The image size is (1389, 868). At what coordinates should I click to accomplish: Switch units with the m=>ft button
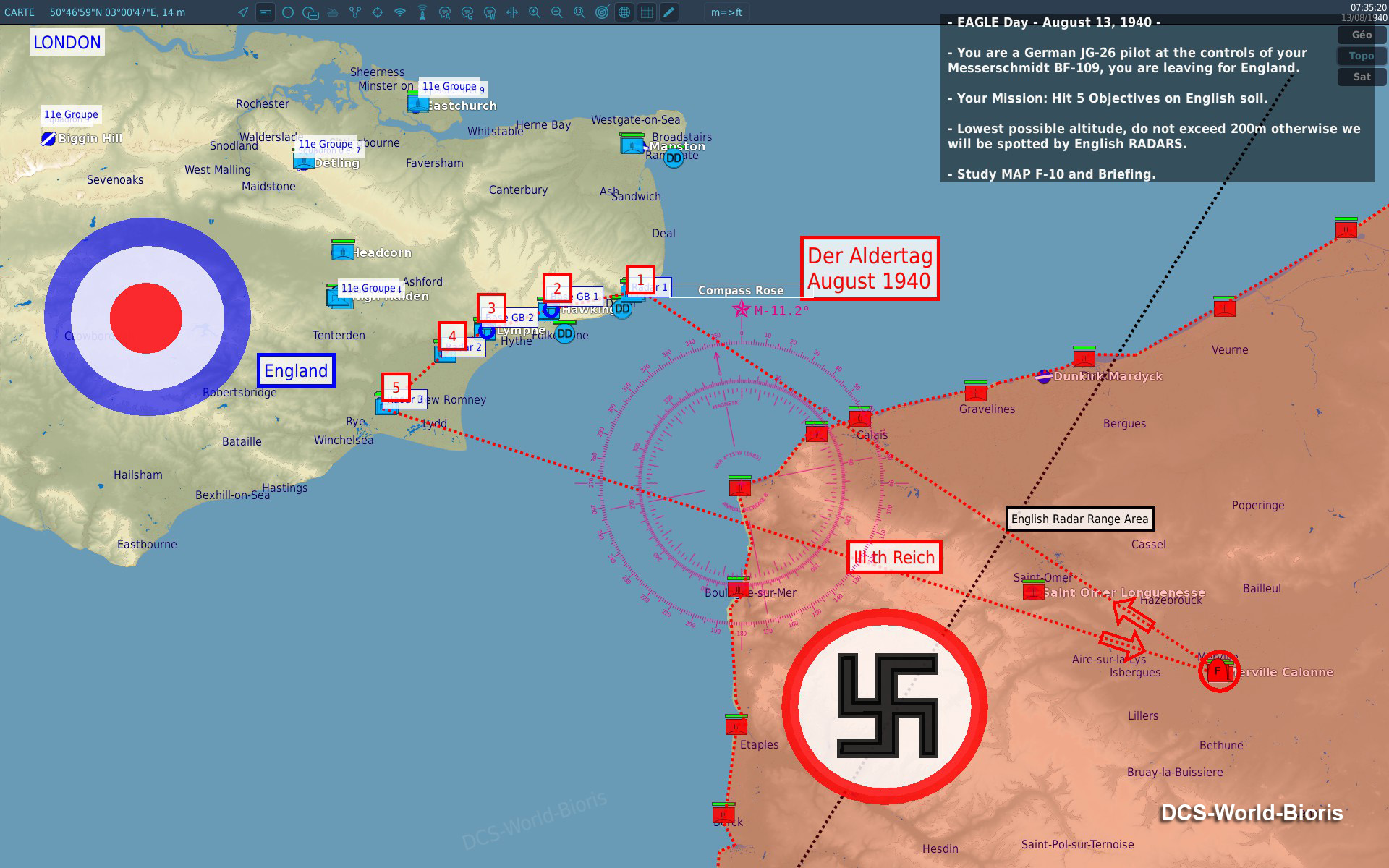click(726, 12)
